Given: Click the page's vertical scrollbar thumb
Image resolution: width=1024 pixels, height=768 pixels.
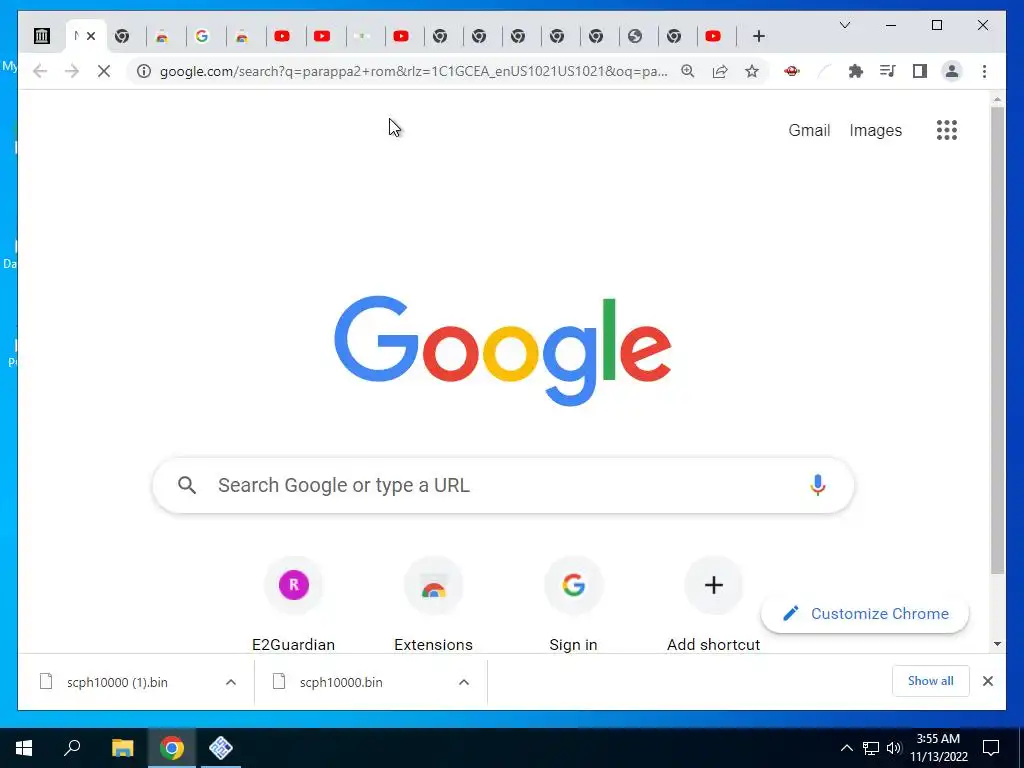Looking at the screenshot, I should (x=997, y=340).
